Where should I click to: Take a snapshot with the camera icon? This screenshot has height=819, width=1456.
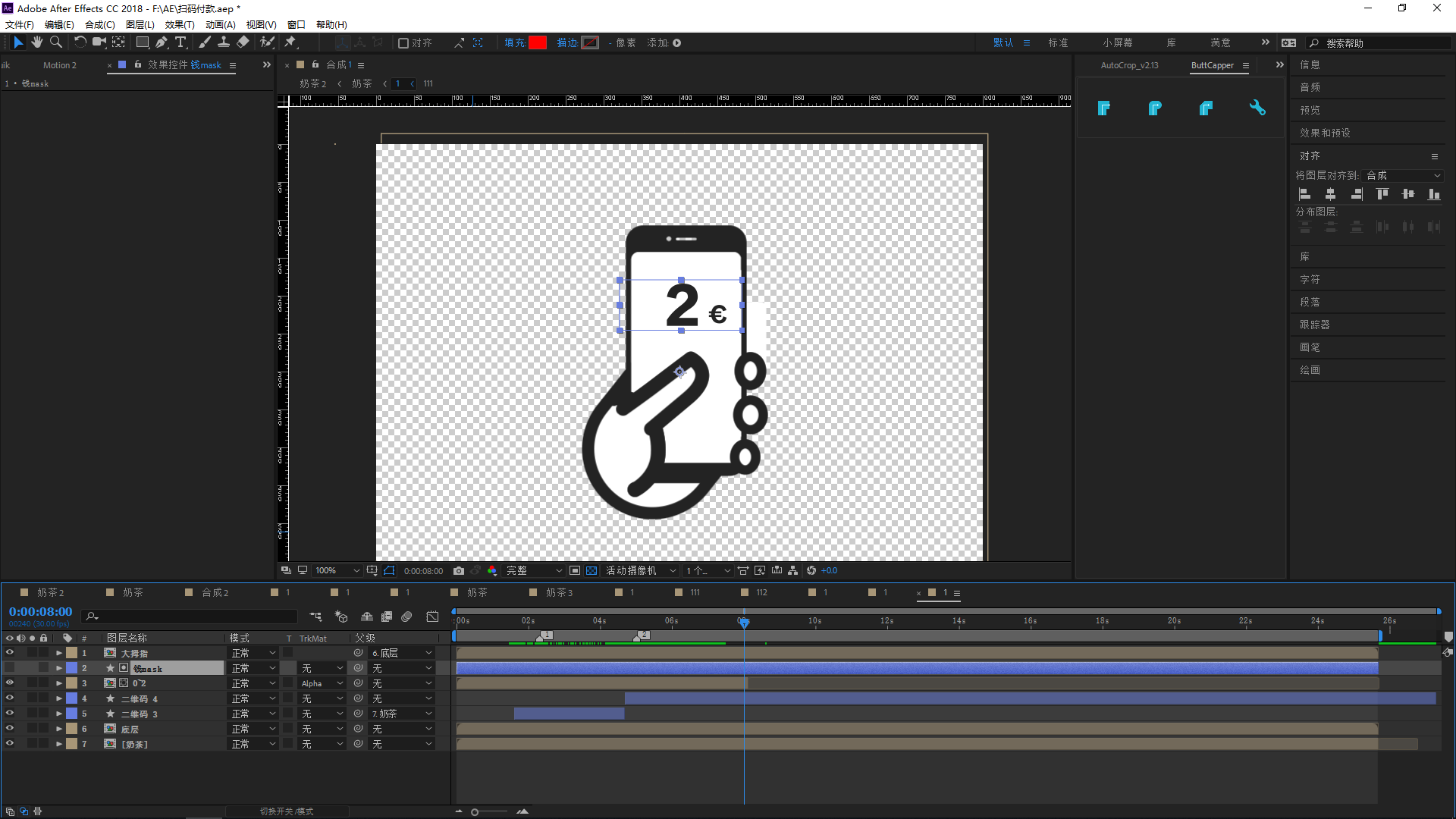(x=459, y=571)
